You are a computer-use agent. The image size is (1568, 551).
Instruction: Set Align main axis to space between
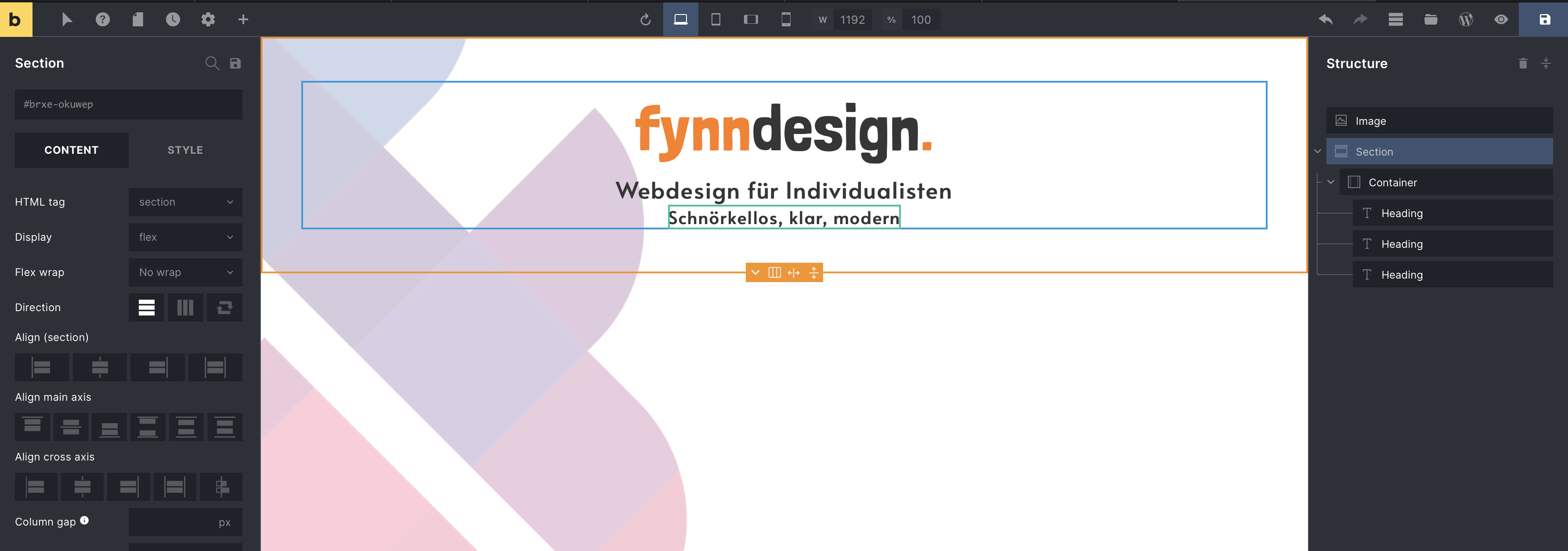click(x=148, y=427)
